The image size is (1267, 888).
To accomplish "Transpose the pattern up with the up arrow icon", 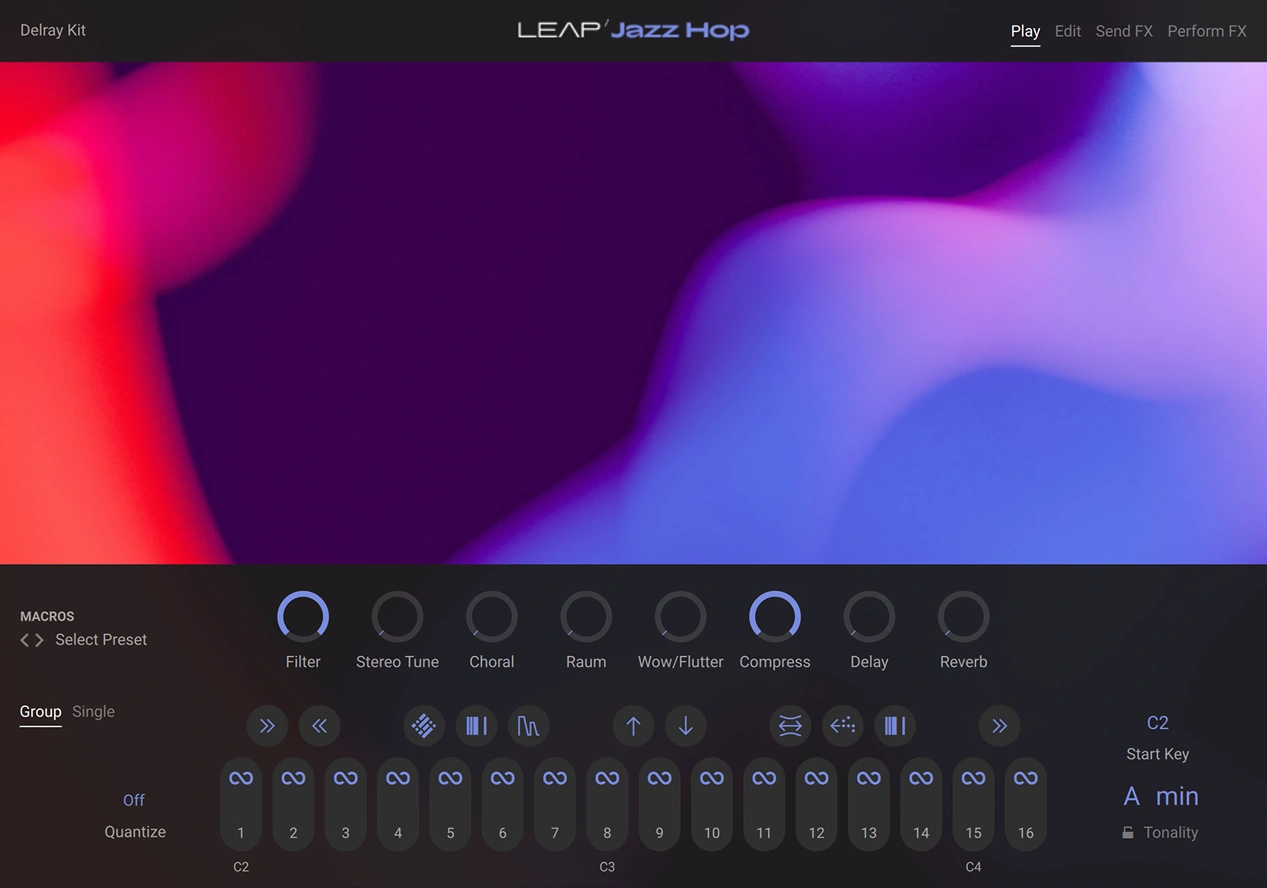I will pyautogui.click(x=633, y=726).
